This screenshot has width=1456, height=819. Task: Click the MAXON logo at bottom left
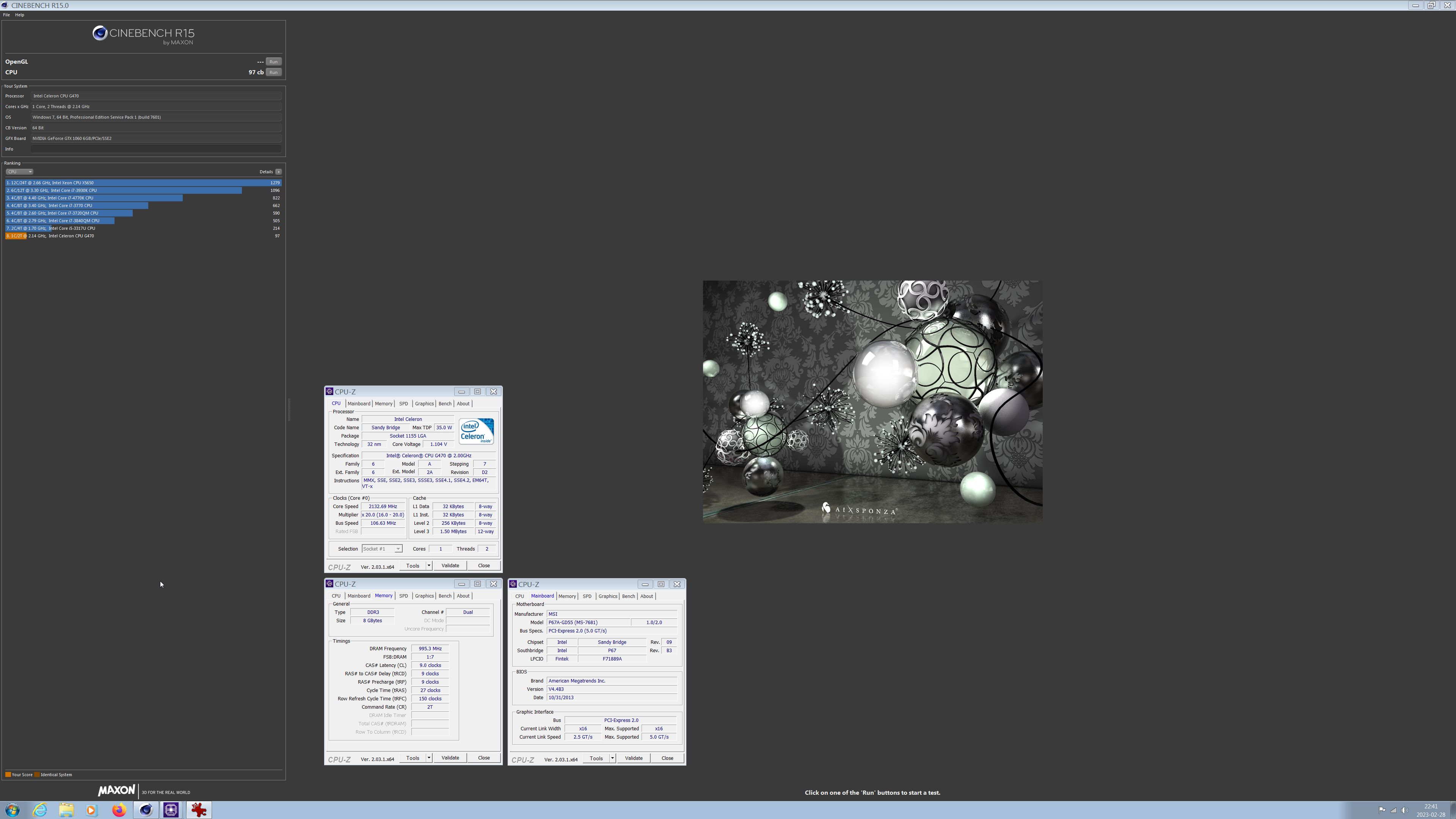coord(116,791)
